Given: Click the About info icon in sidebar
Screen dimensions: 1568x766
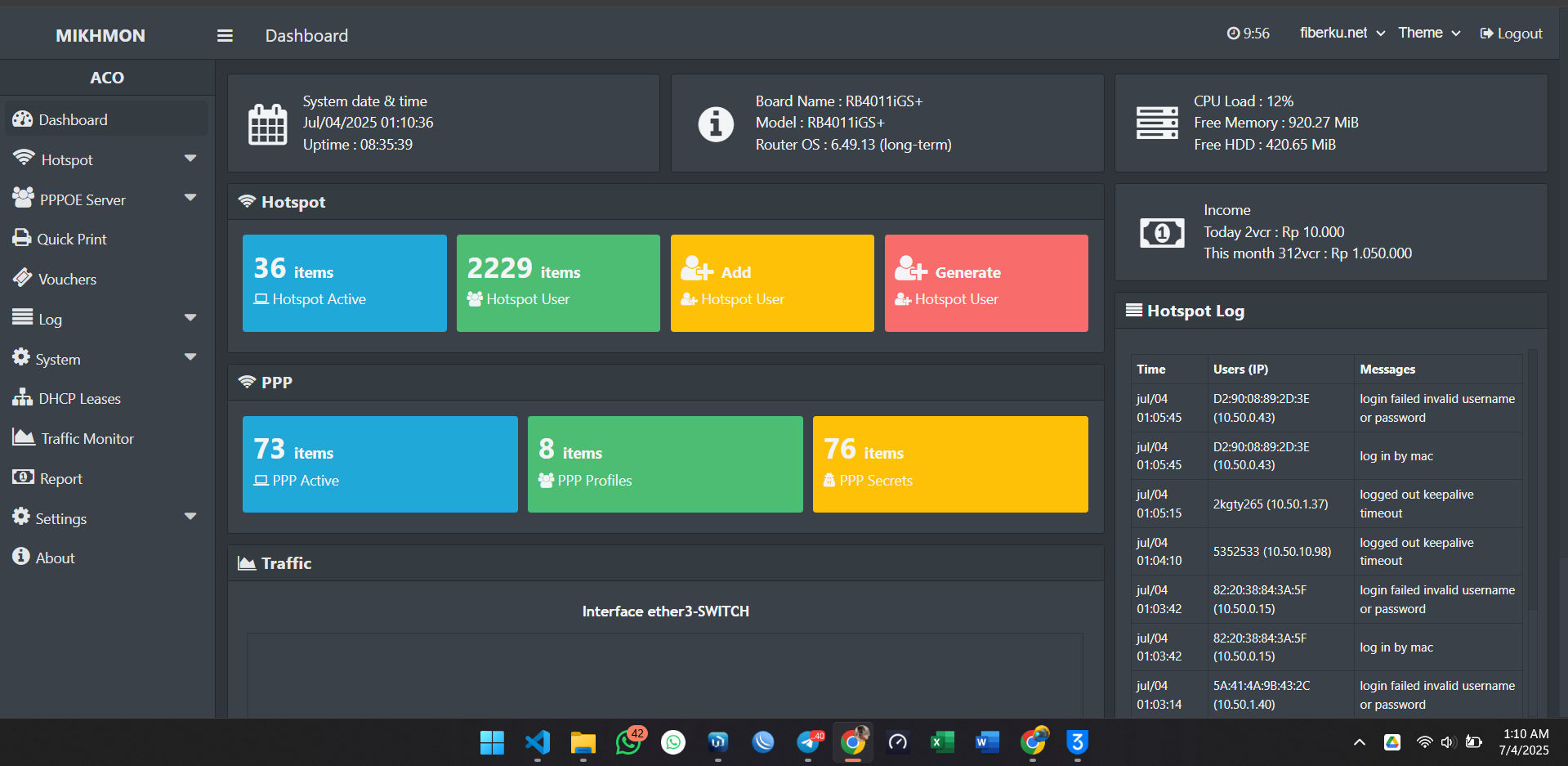Looking at the screenshot, I should tap(21, 556).
